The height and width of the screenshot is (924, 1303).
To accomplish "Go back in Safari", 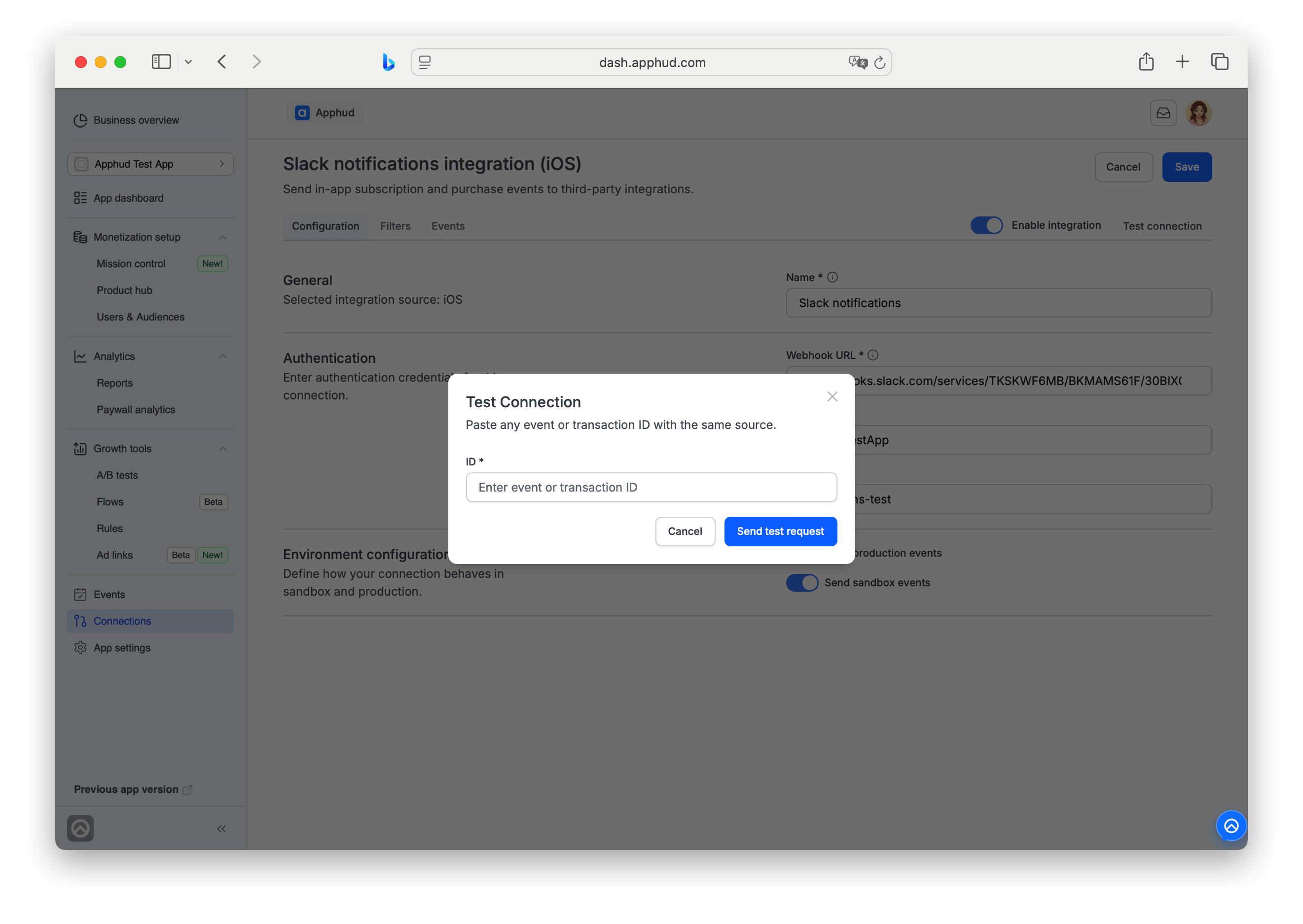I will click(x=222, y=62).
